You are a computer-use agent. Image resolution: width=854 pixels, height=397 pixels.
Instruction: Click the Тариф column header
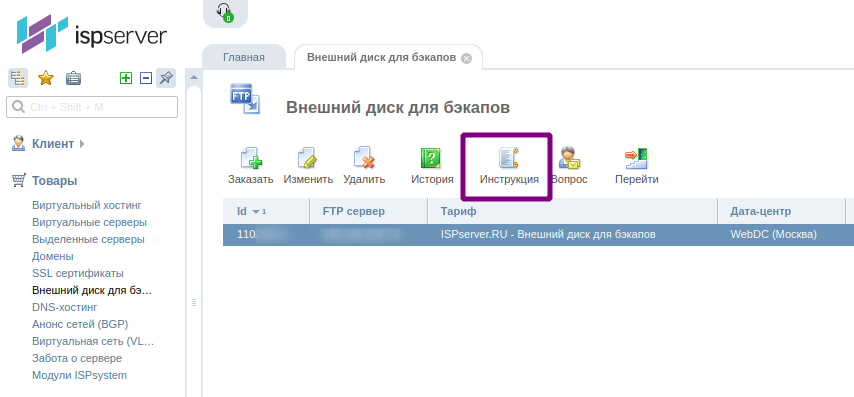point(572,211)
